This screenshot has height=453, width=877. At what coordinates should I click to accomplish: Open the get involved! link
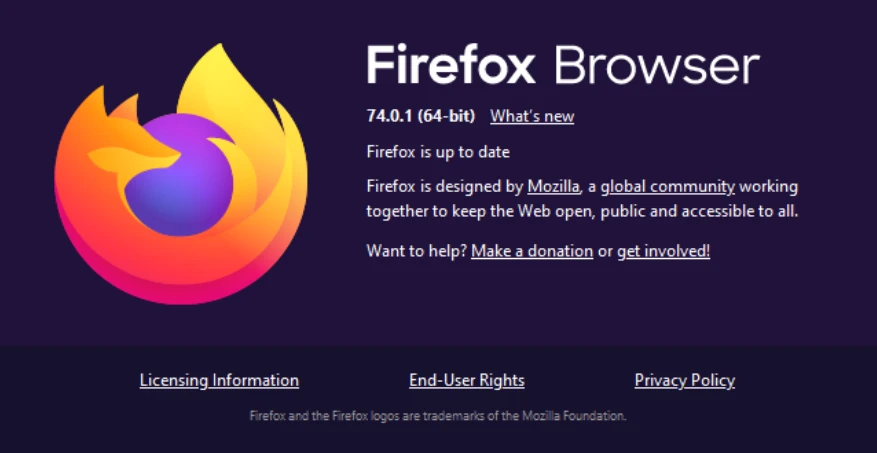pos(663,251)
